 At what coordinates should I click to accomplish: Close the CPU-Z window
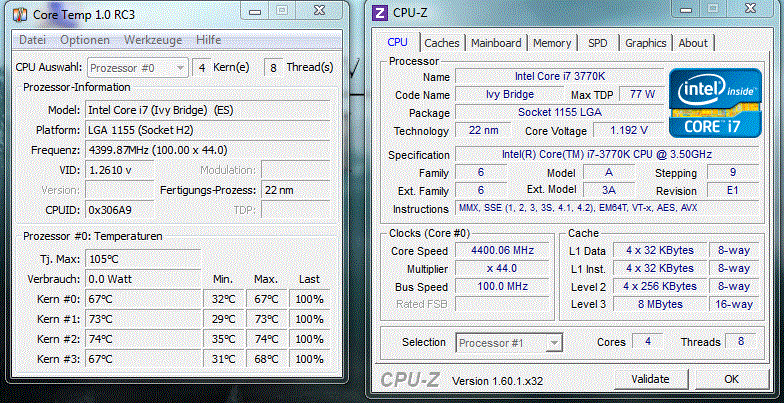[750, 9]
